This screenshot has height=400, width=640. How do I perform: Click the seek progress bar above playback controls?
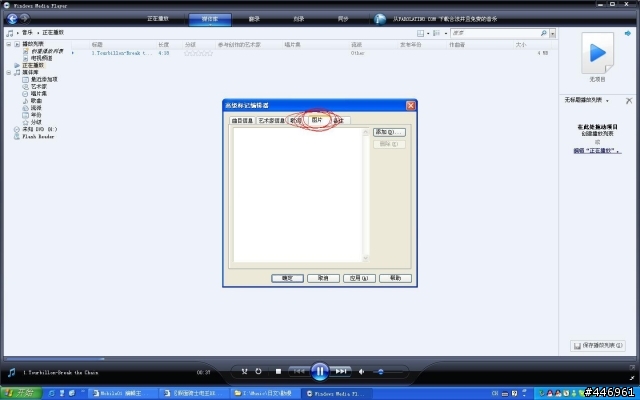coord(320,359)
